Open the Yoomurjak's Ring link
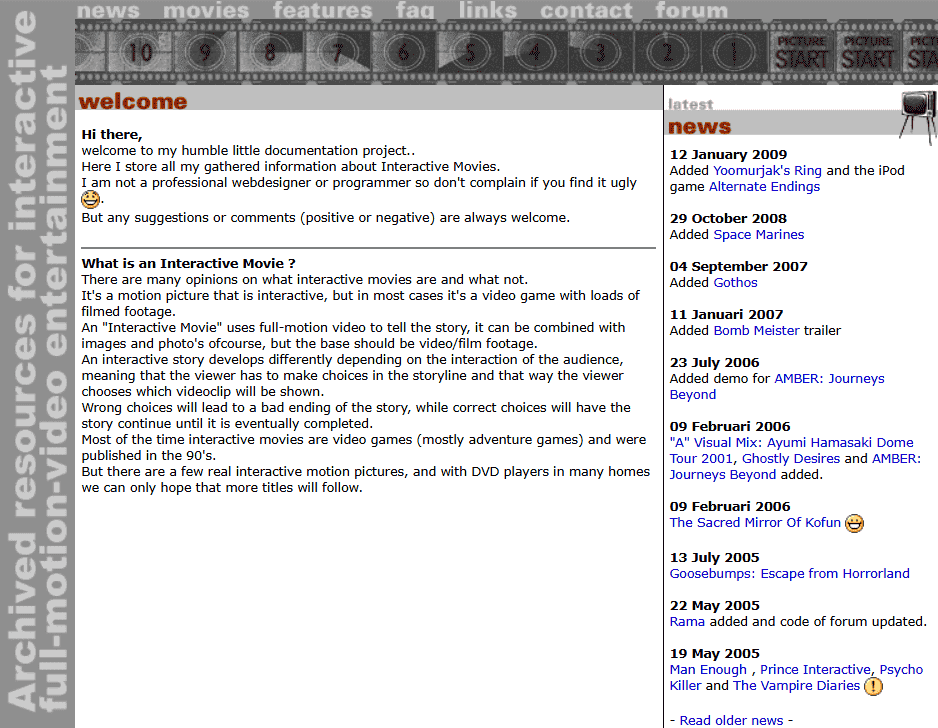 coord(767,171)
